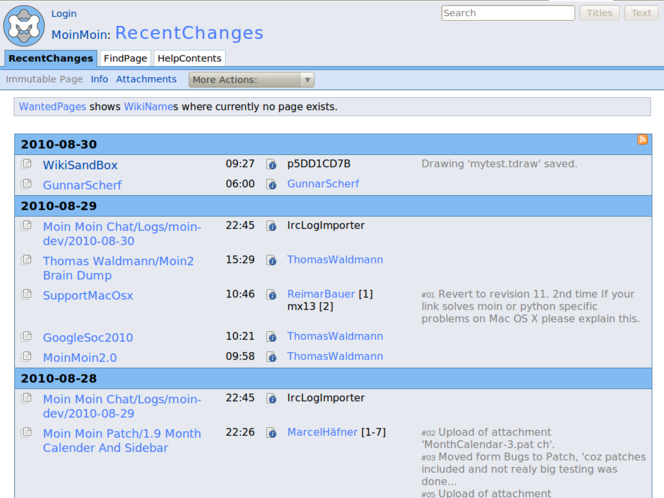Click the info icon in WikiSandBox row
664x498 pixels.
(271, 165)
